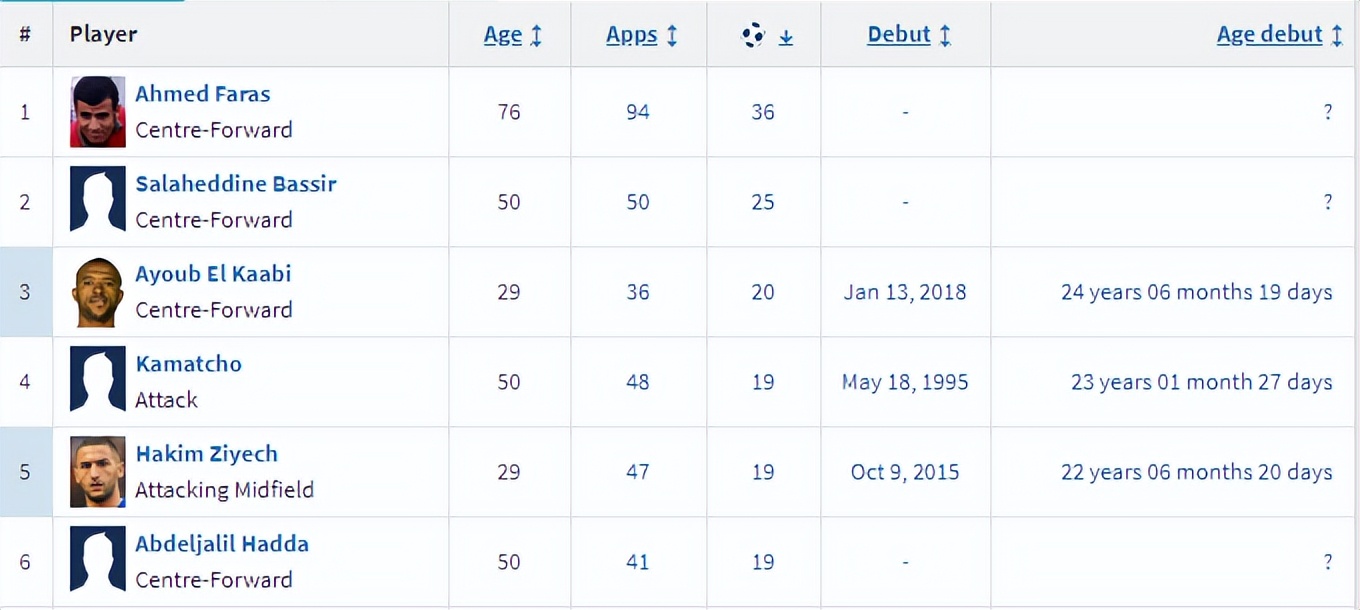This screenshot has width=1360, height=610.
Task: Open Abdeljalil Hadda player link
Action: point(222,544)
